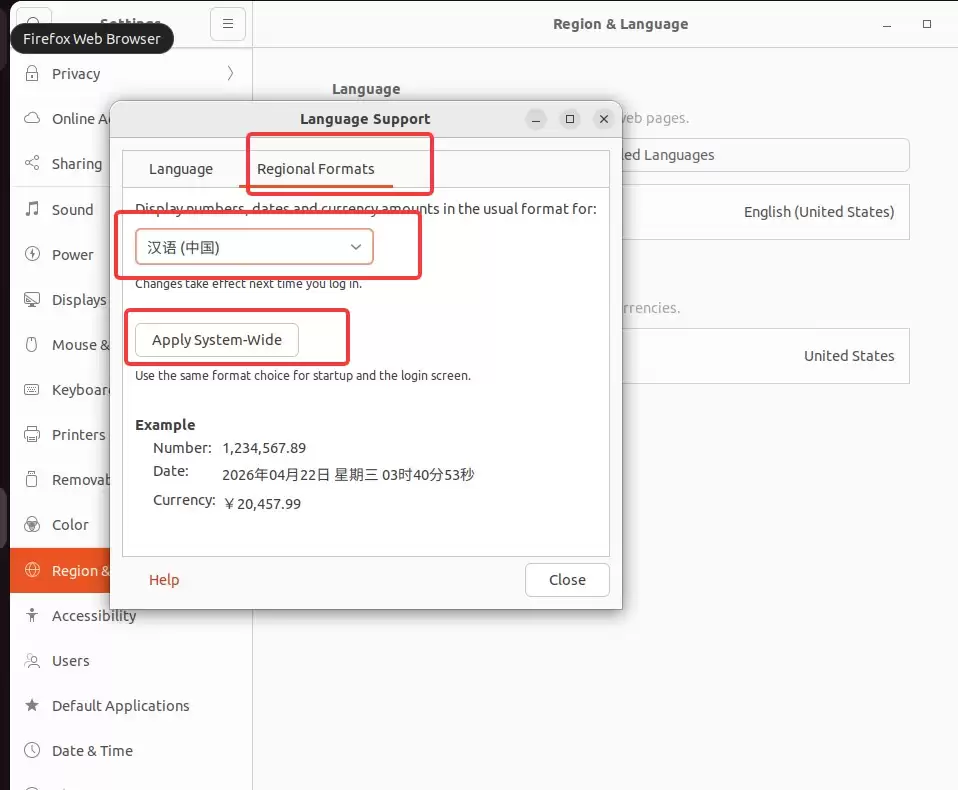This screenshot has height=790, width=958.
Task: Click the currency example ￥20,457.99
Action: 262,504
